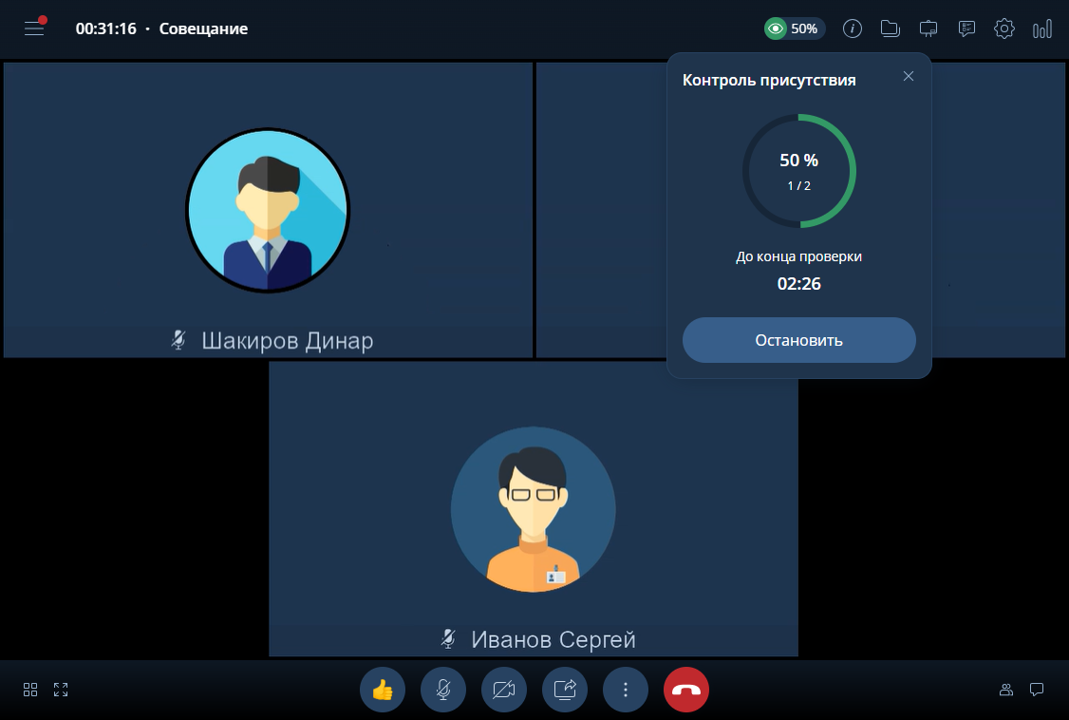Click the 50% attendance progress ring

[799, 171]
